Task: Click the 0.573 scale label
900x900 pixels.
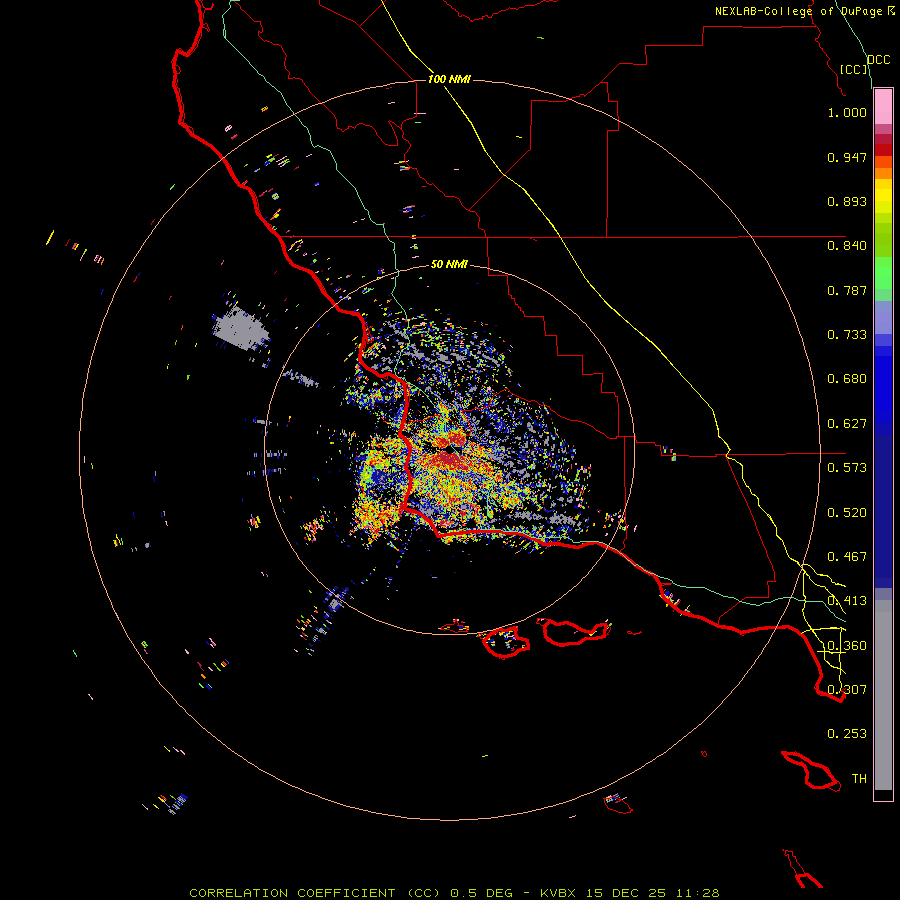Action: (x=847, y=468)
